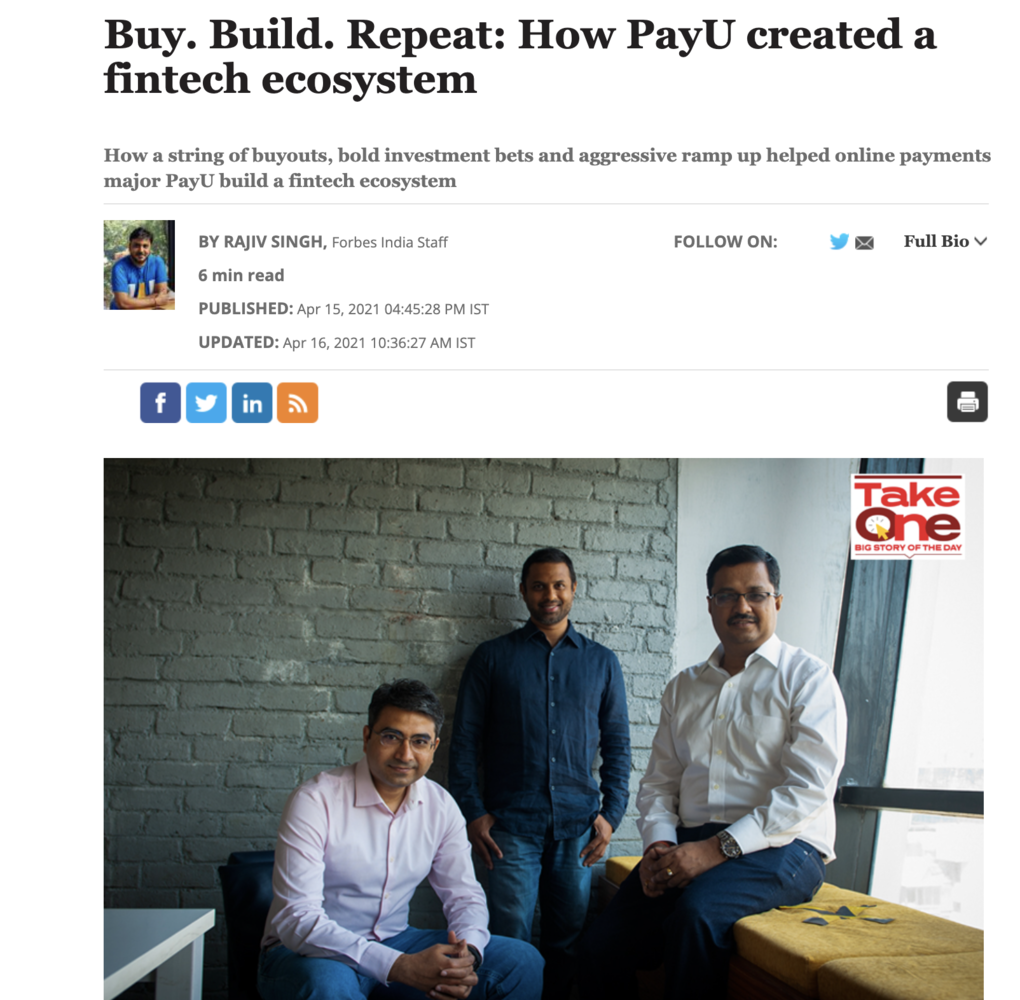Share the story on LinkedIn
This screenshot has height=1000, width=1020.
[x=252, y=403]
